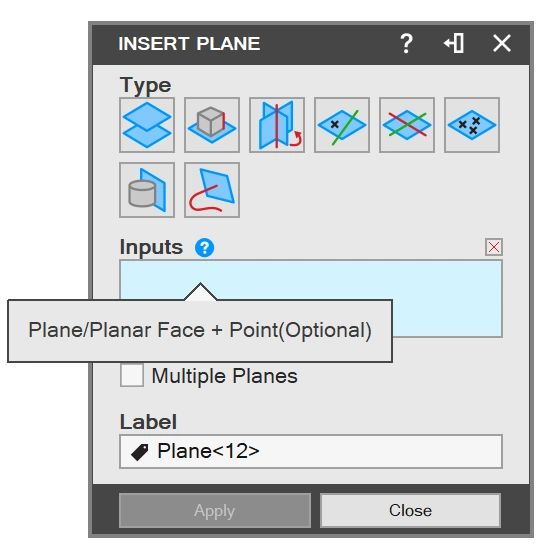554x557 pixels.
Task: Open the blue Inputs help icon
Action: coord(205,248)
